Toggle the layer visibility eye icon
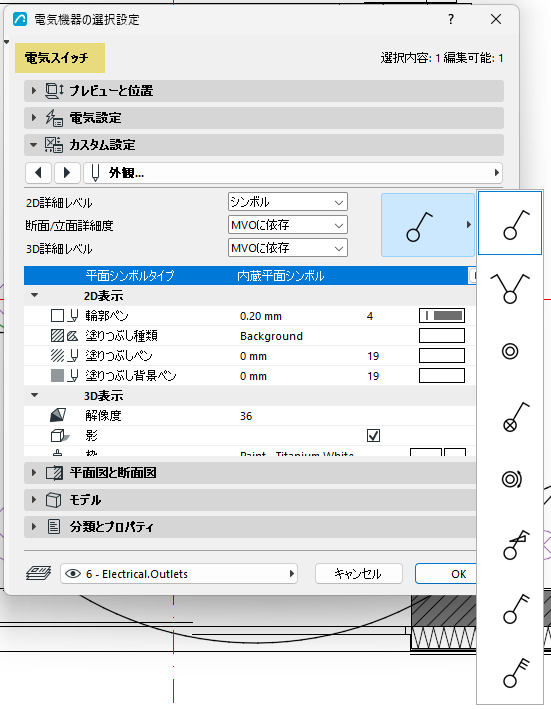 click(x=73, y=574)
